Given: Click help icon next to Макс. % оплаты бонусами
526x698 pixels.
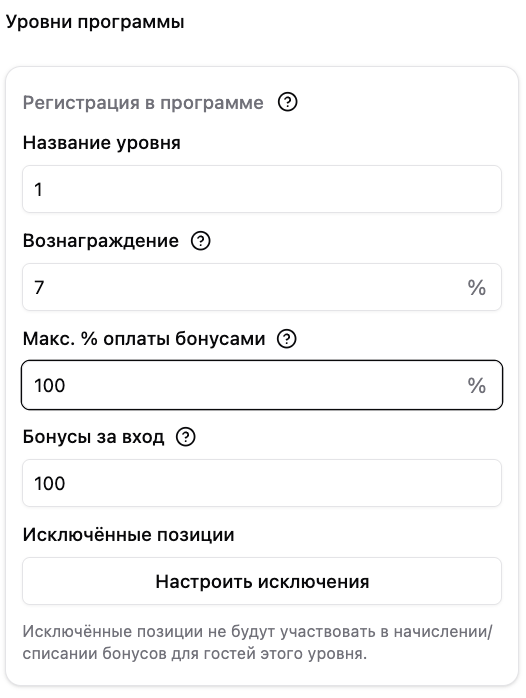Looking at the screenshot, I should click(x=287, y=339).
